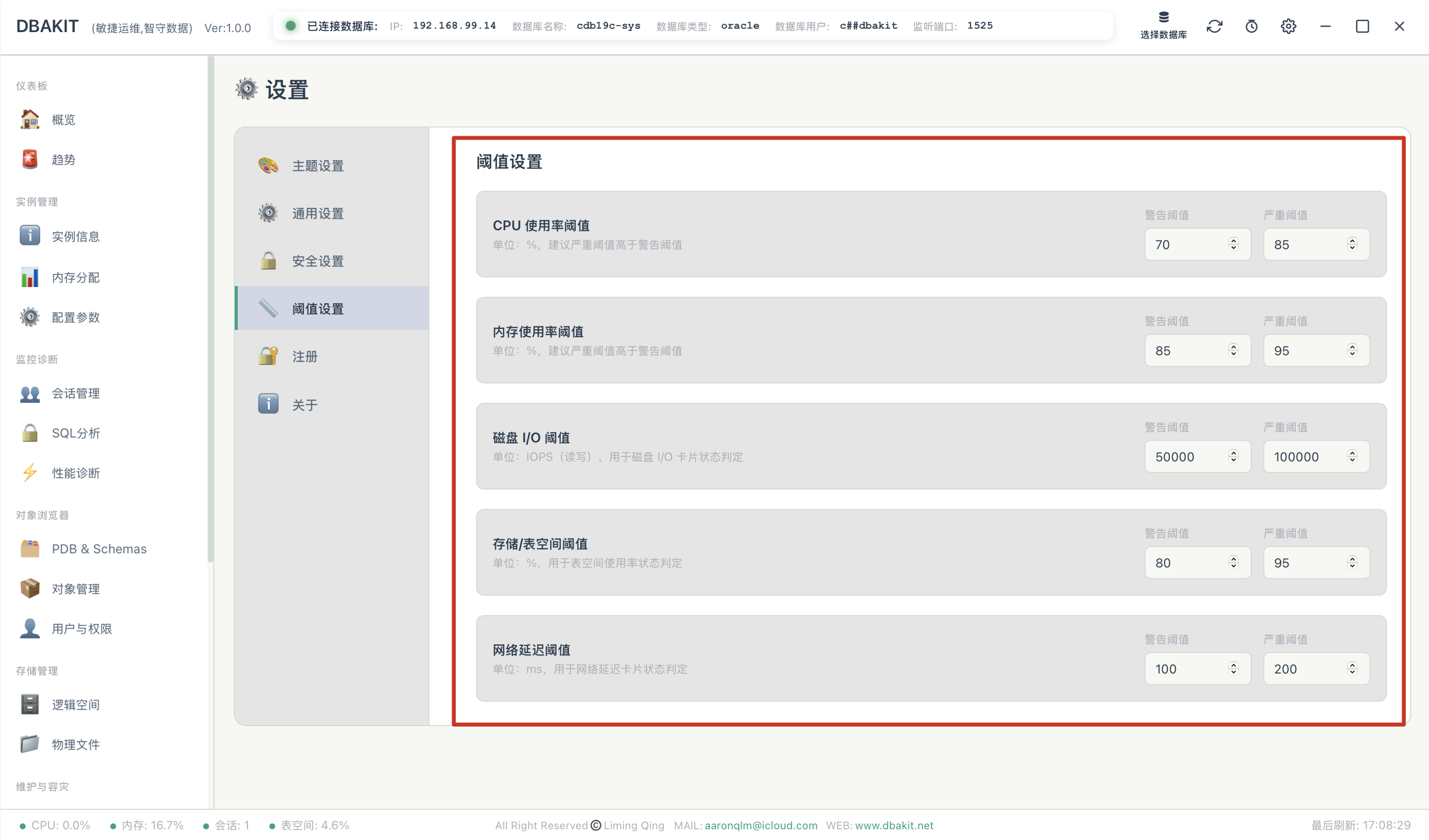Click 内存 警告阈值 stepper arrows
1429x840 pixels.
click(1233, 351)
